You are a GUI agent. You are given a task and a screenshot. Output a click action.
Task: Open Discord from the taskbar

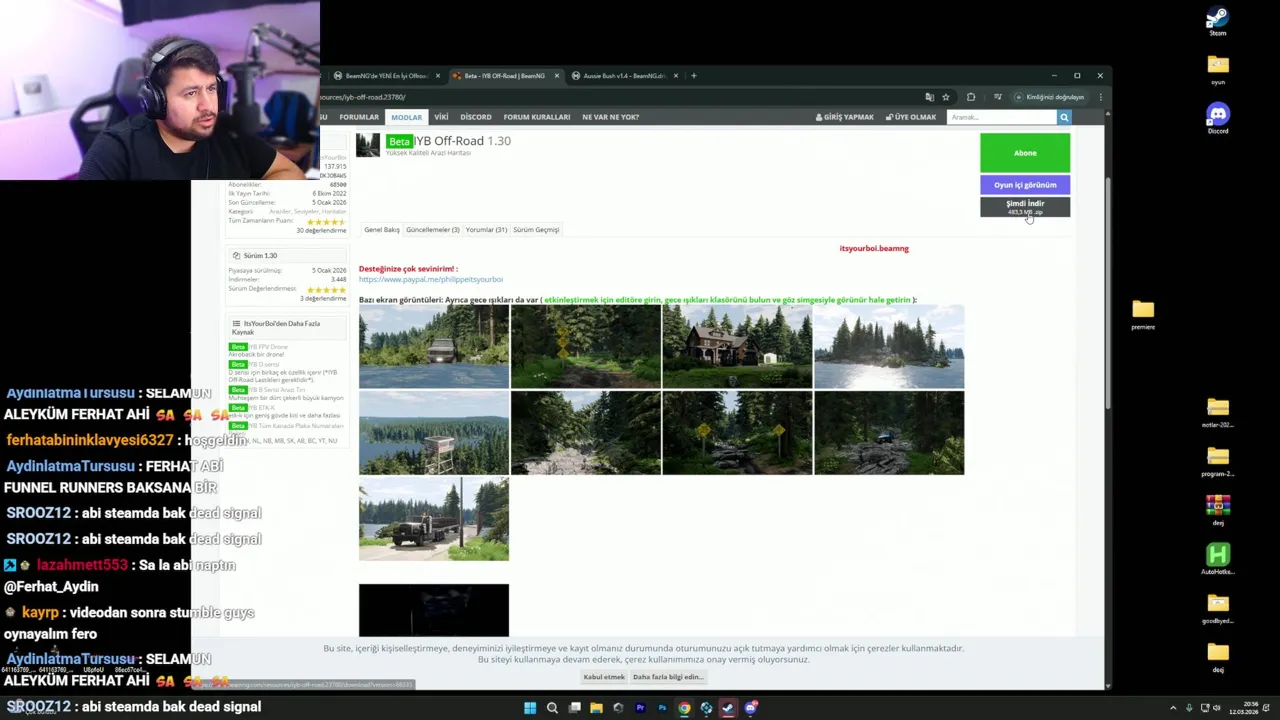[750, 708]
